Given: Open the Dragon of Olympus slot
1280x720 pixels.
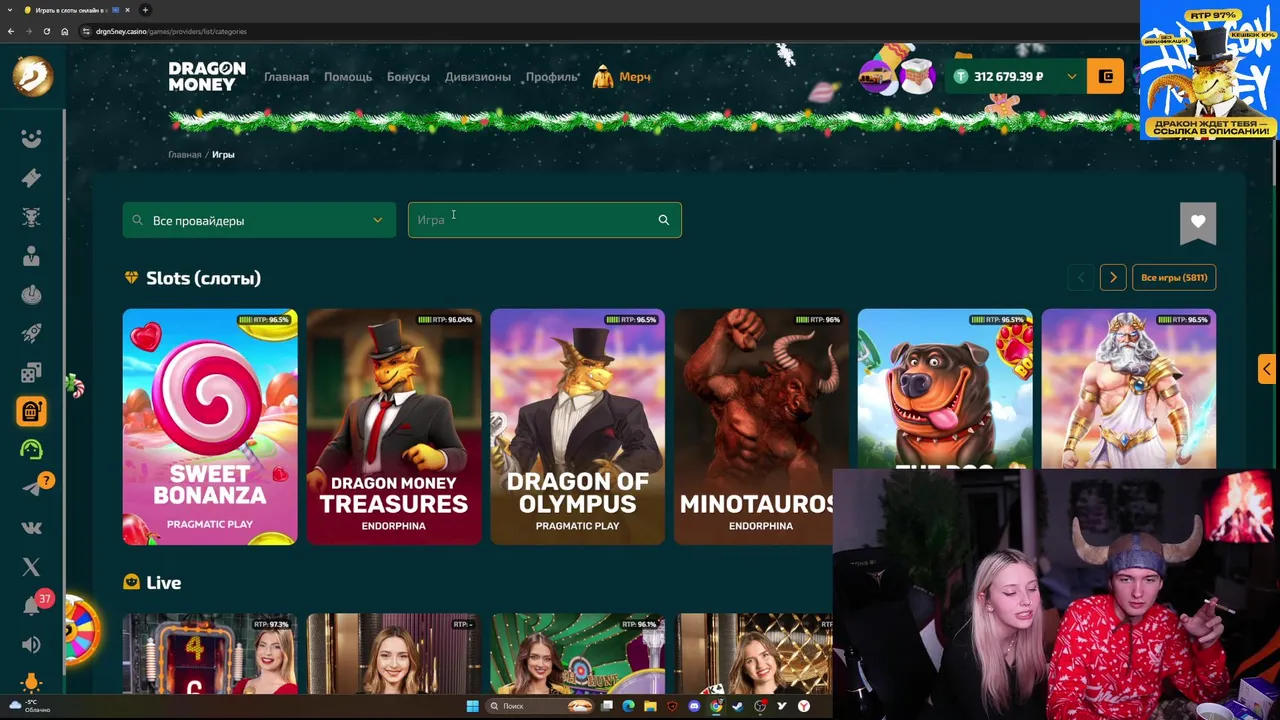Looking at the screenshot, I should (x=577, y=427).
